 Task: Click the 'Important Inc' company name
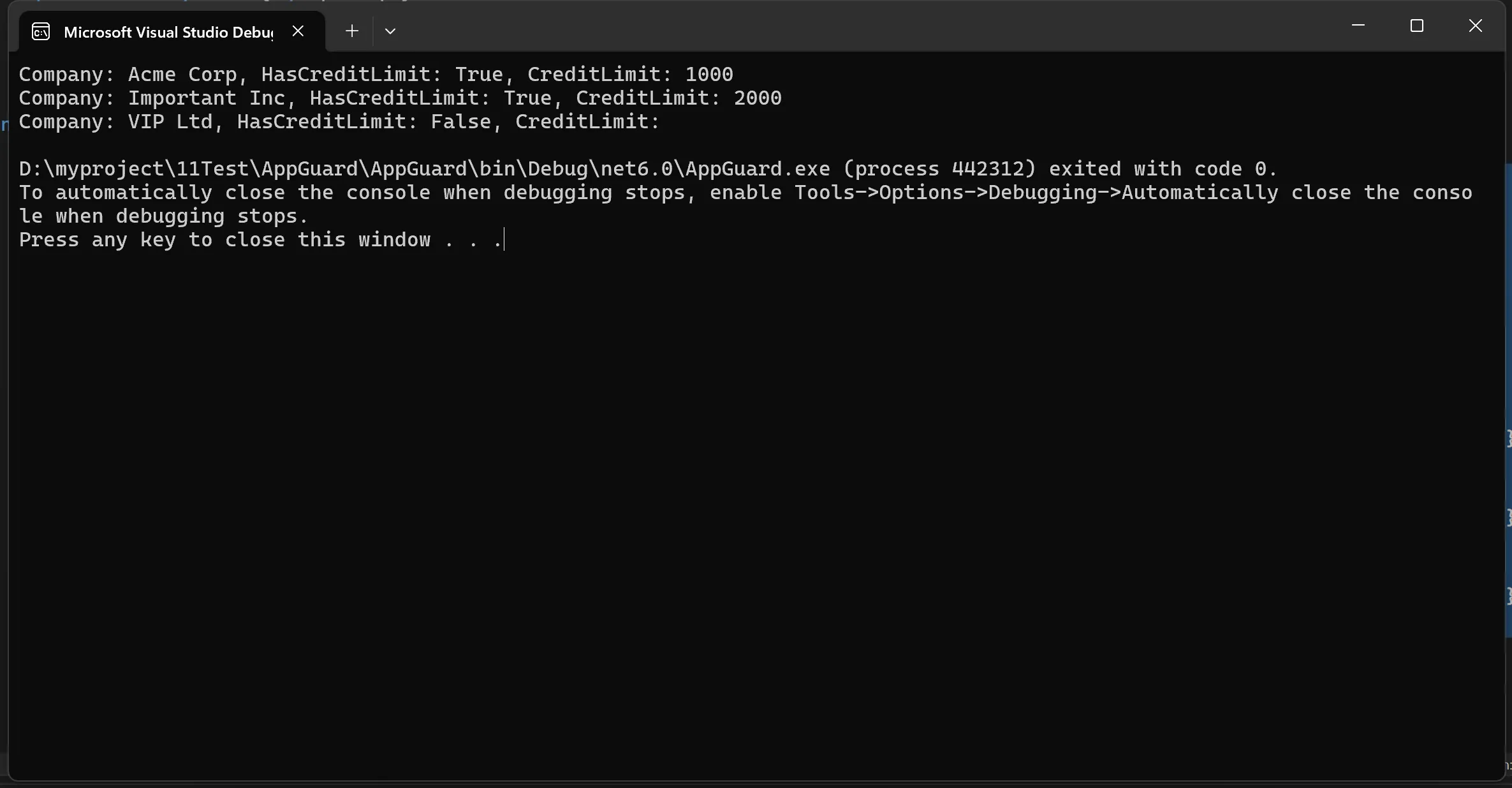click(206, 98)
